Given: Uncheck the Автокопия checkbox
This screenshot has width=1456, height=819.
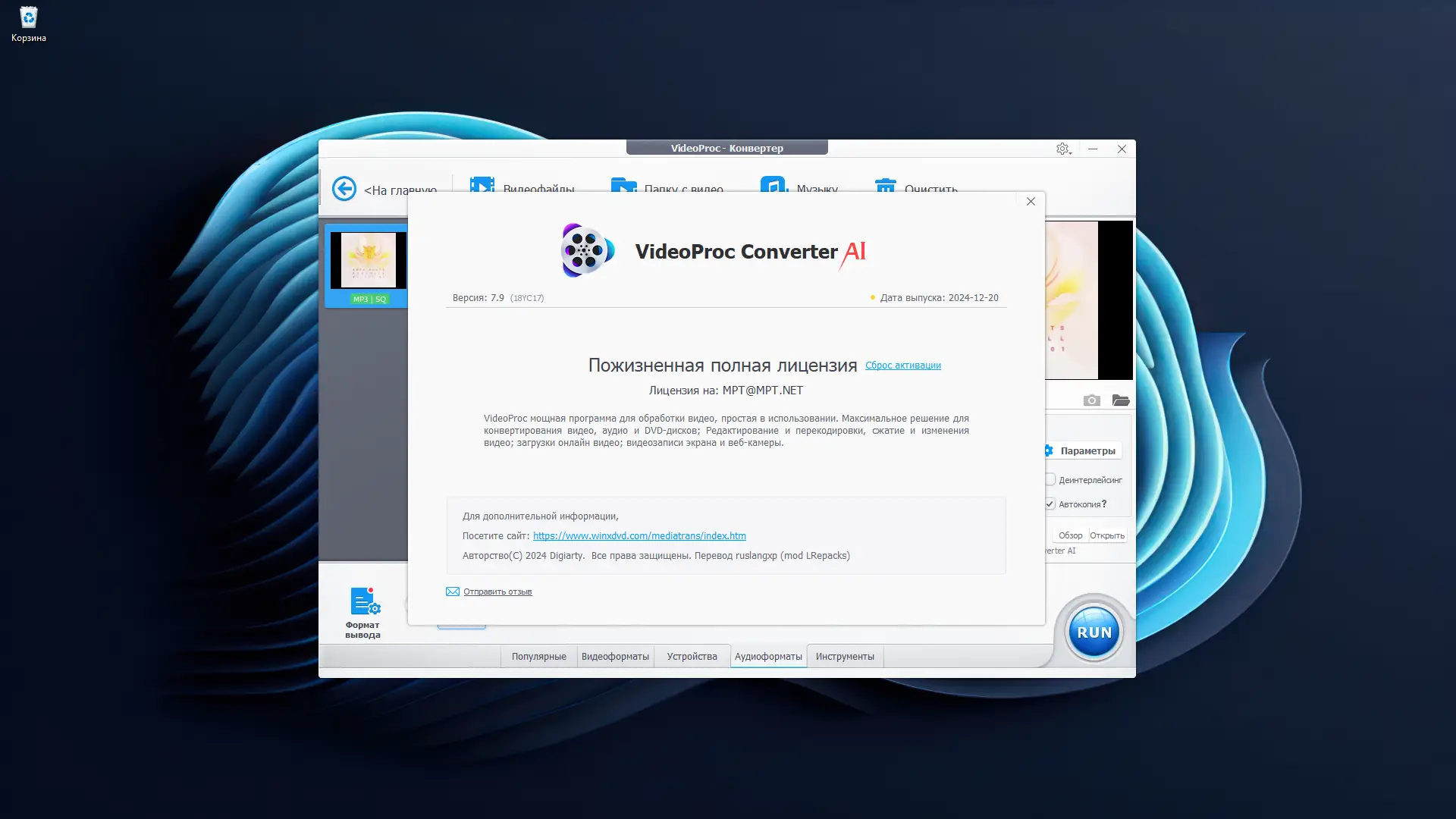Looking at the screenshot, I should (x=1050, y=504).
